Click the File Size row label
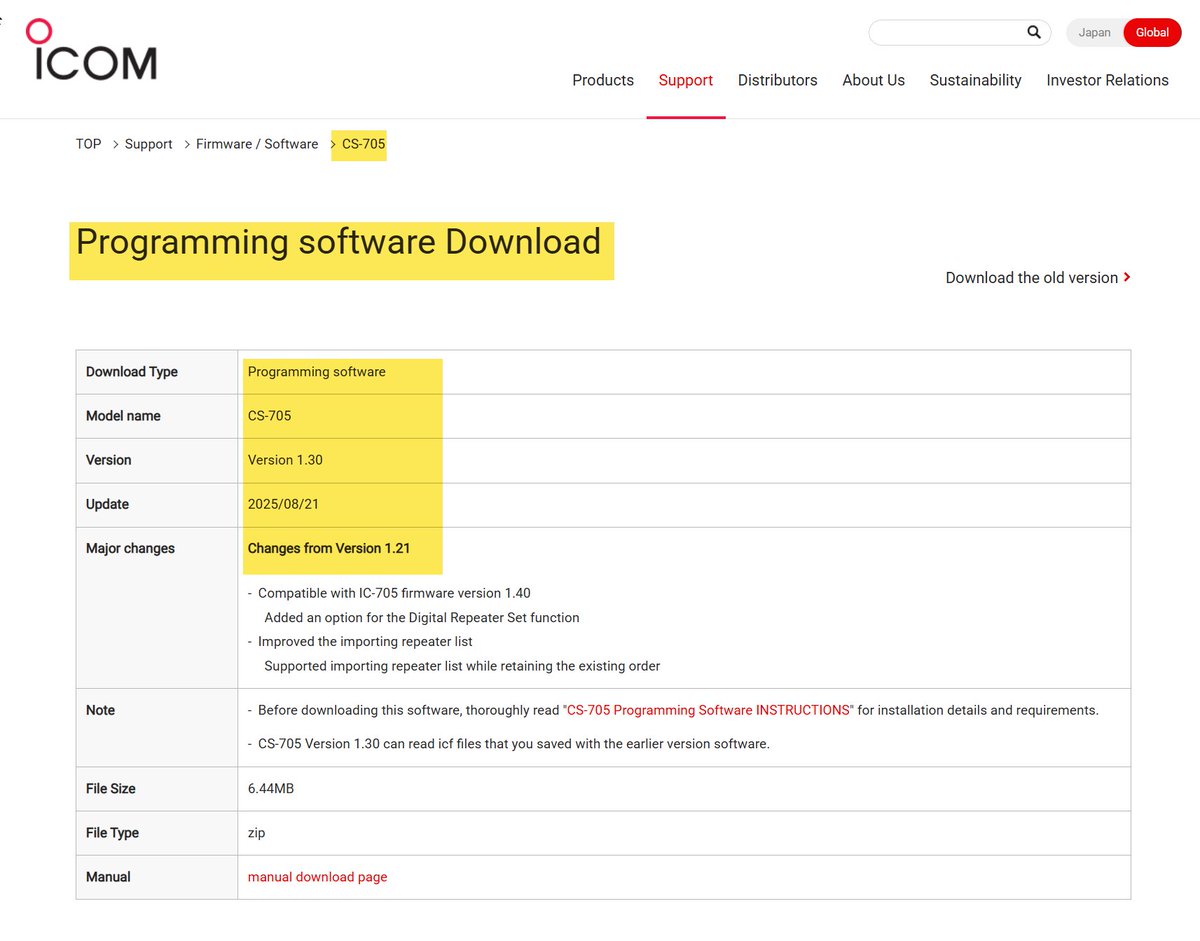This screenshot has height=941, width=1200. [111, 789]
